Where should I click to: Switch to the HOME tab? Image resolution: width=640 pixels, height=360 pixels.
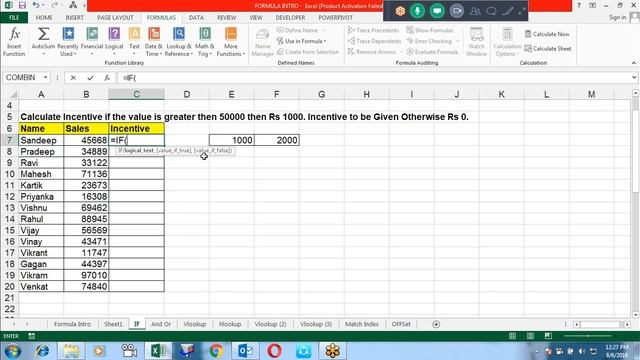44,18
